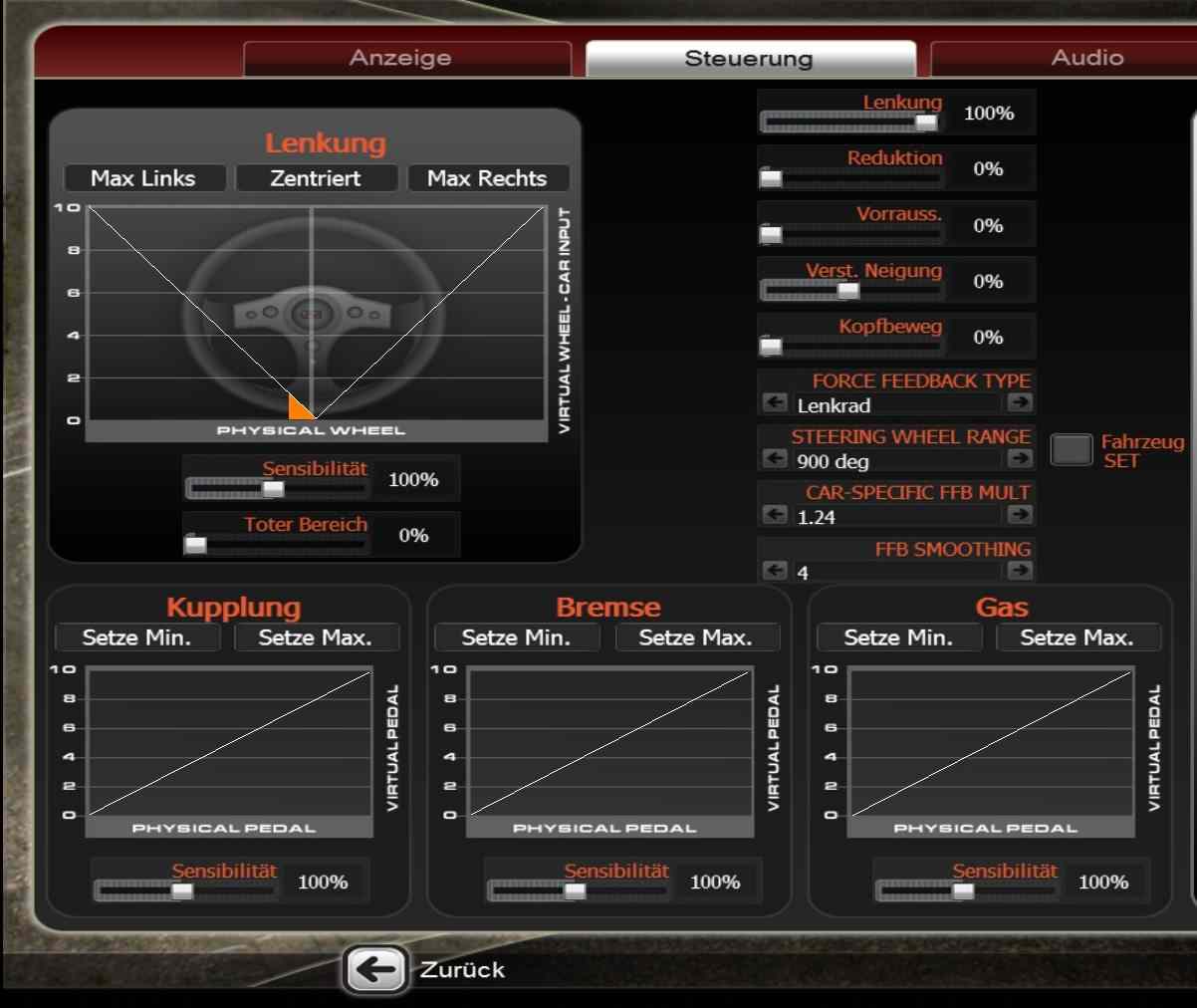Viewport: 1197px width, 1008px height.
Task: Click the Toter Bereich slider handle
Action: 196,544
